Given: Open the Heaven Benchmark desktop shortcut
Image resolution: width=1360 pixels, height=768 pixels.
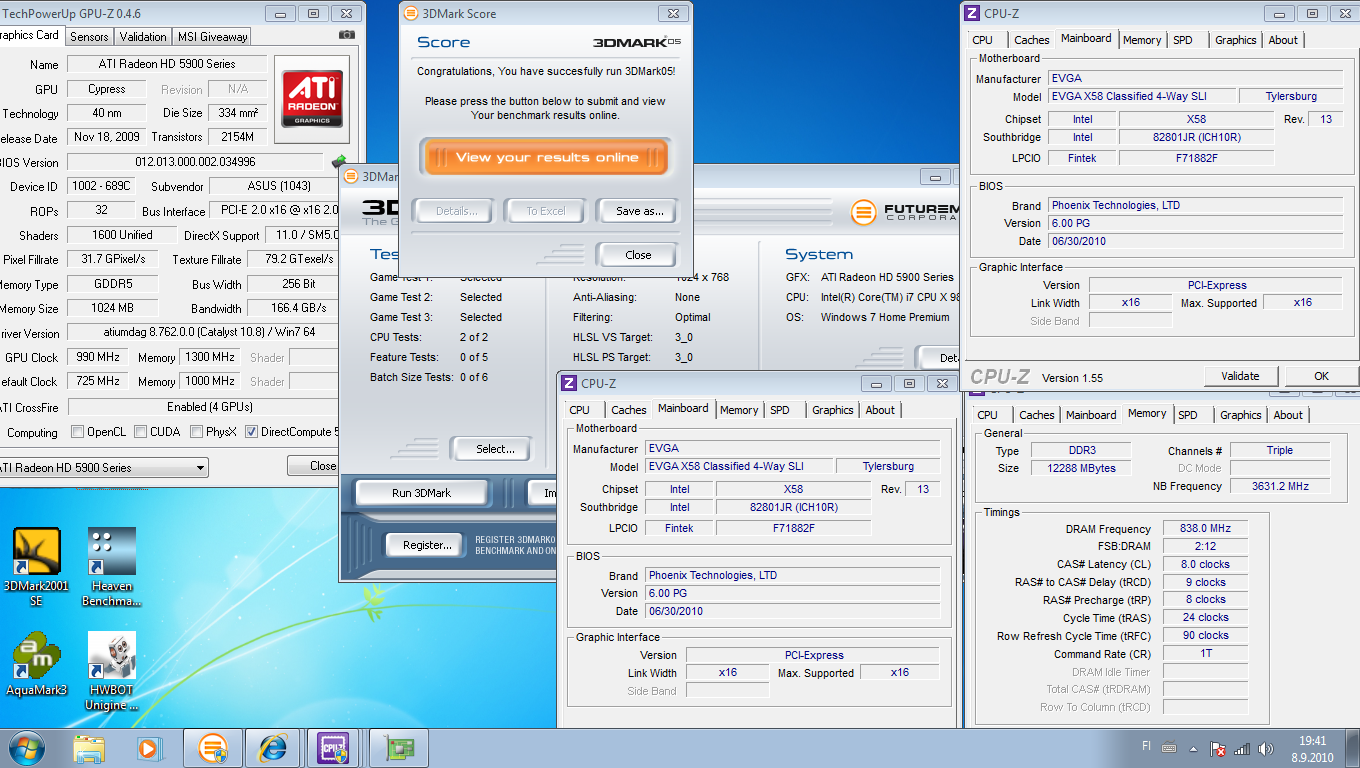Looking at the screenshot, I should (x=112, y=567).
